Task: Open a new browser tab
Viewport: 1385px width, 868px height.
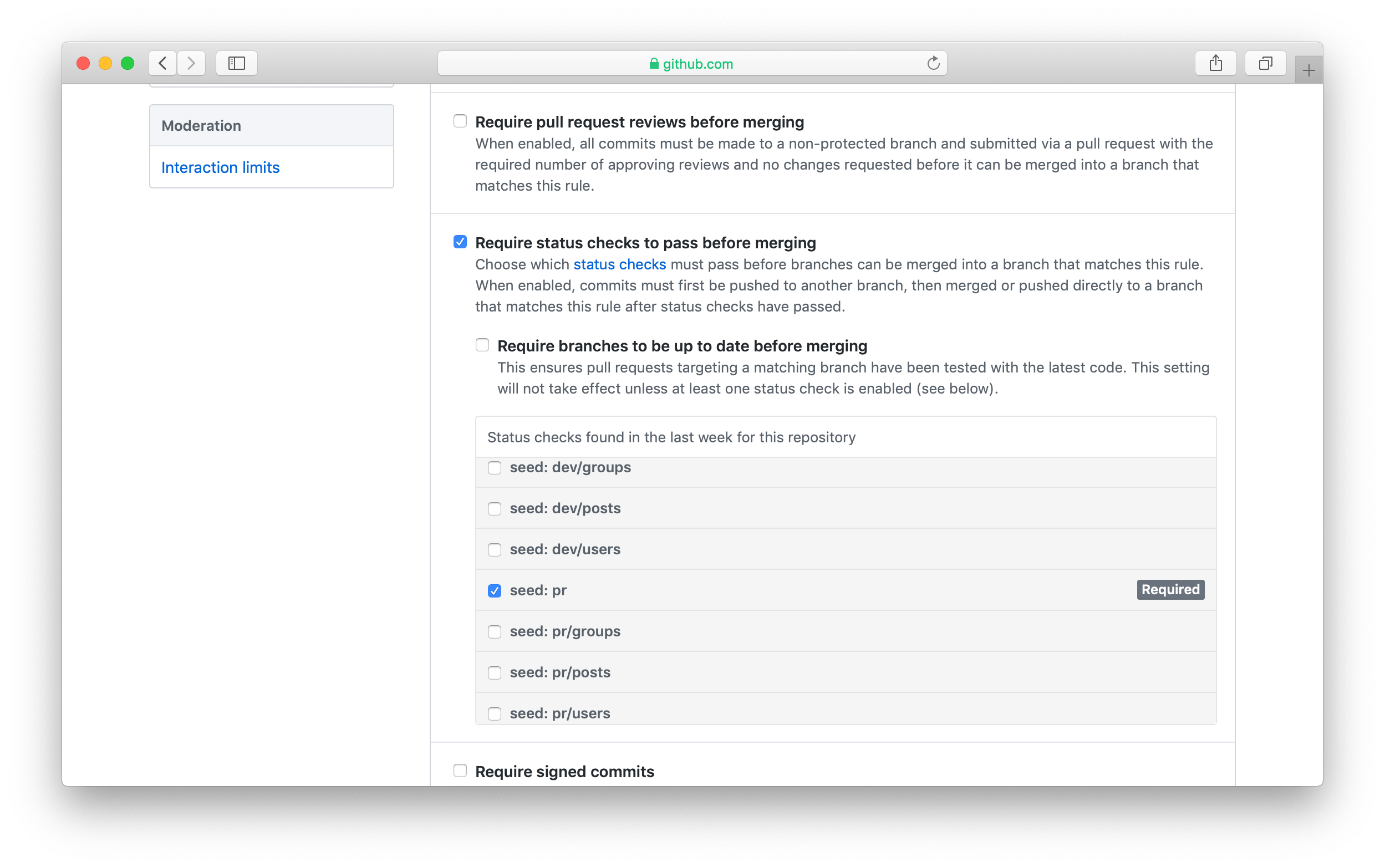Action: pos(1307,69)
